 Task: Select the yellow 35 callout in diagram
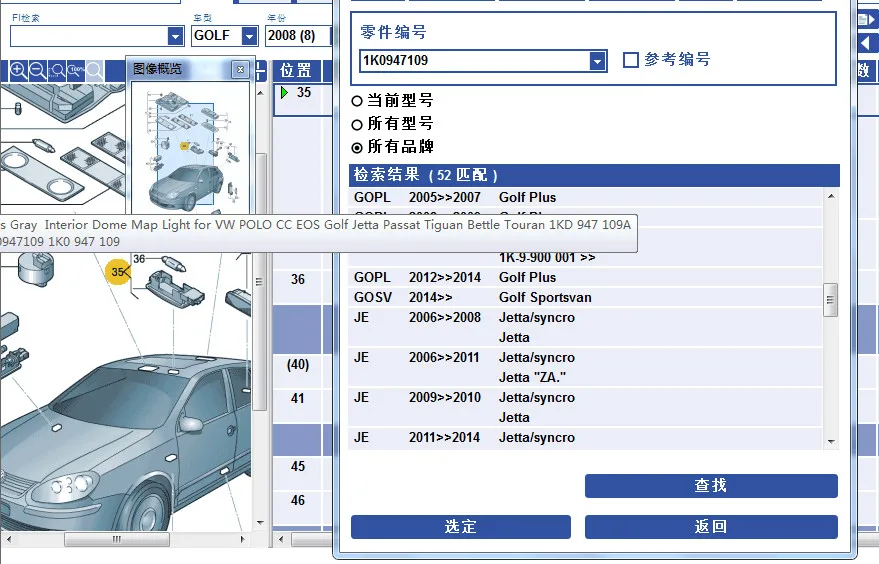[118, 272]
